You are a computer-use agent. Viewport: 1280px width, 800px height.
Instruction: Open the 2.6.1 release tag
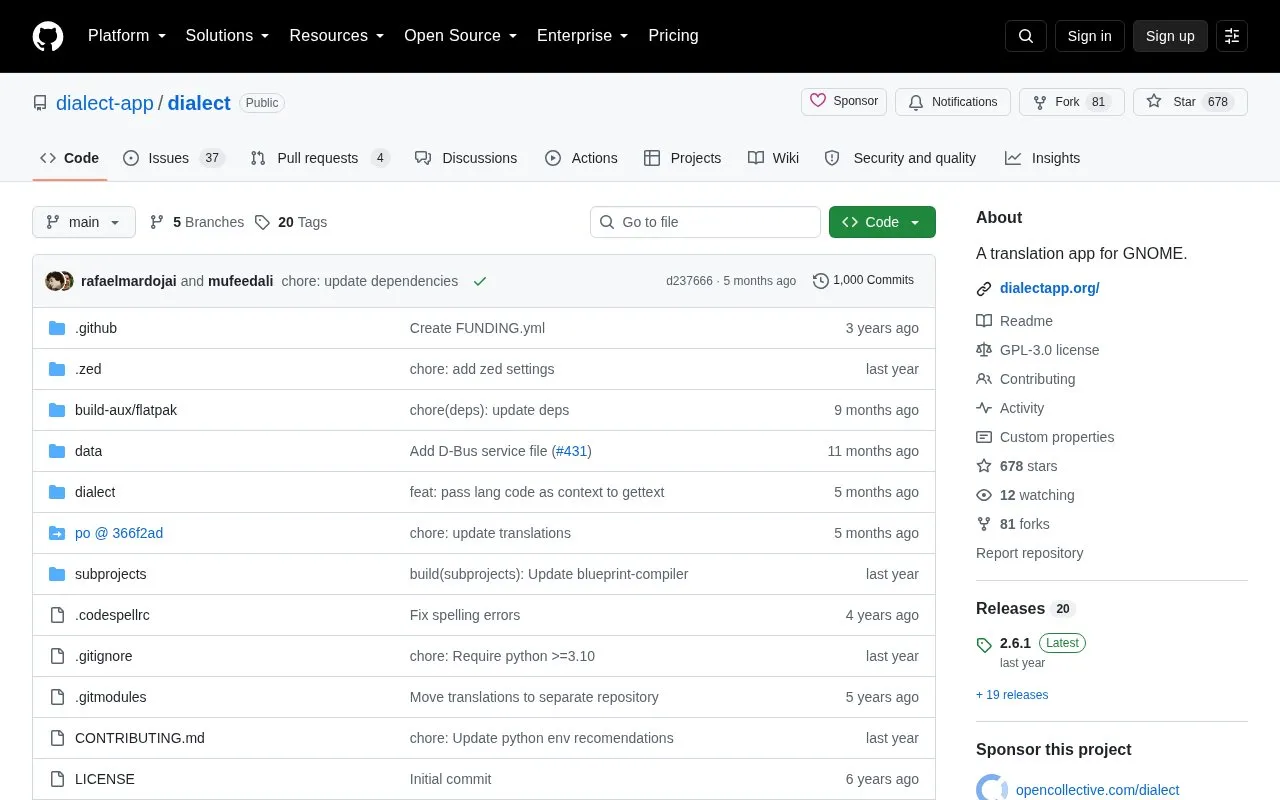click(x=1015, y=643)
